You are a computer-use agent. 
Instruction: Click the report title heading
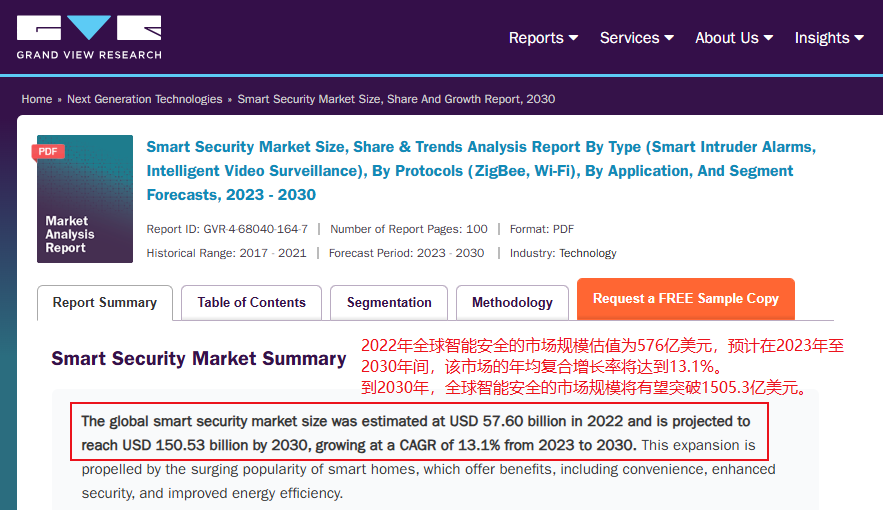coord(481,171)
